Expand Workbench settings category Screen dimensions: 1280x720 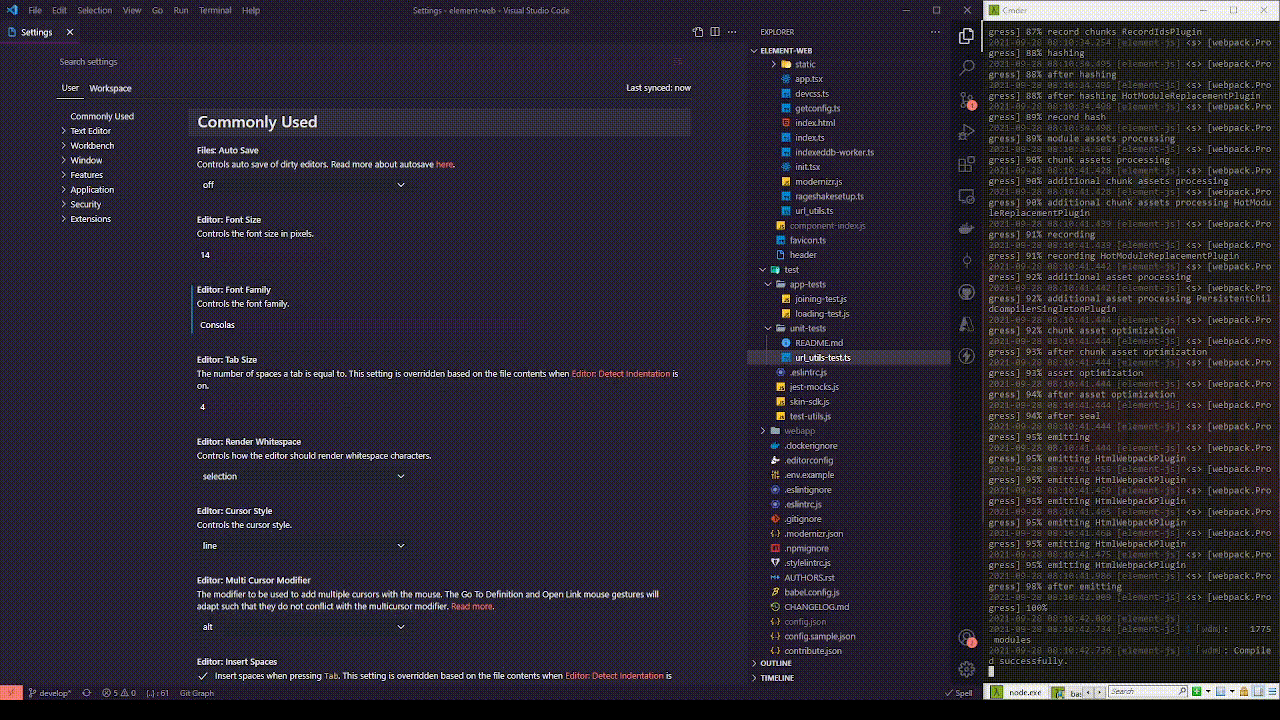coord(90,146)
